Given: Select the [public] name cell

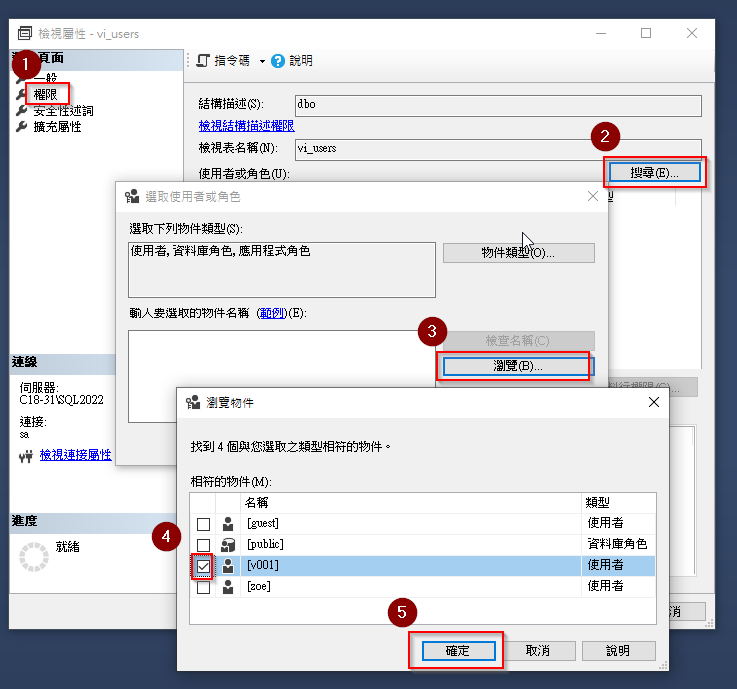Looking at the screenshot, I should point(411,545).
